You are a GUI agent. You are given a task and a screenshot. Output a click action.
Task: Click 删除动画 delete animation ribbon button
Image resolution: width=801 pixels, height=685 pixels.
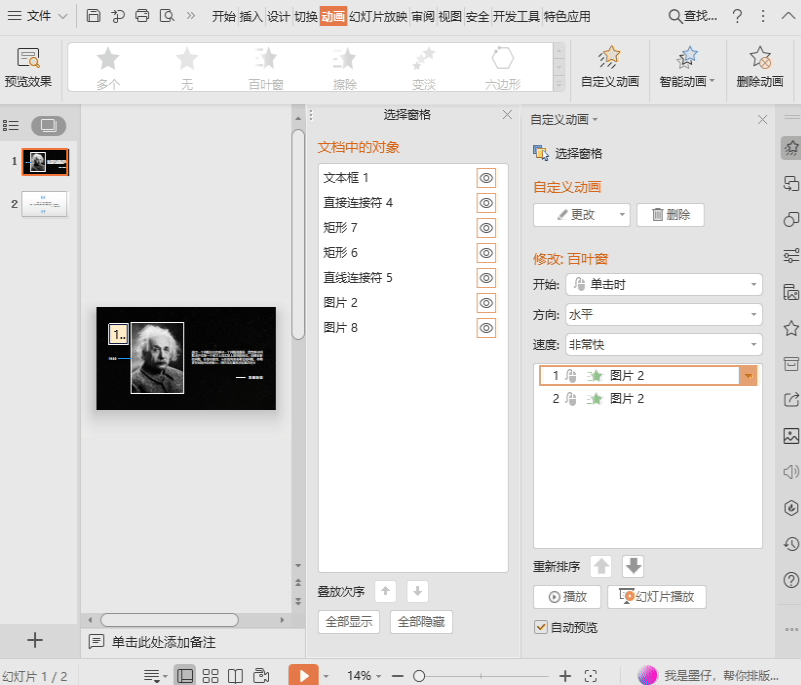pyautogui.click(x=760, y=68)
